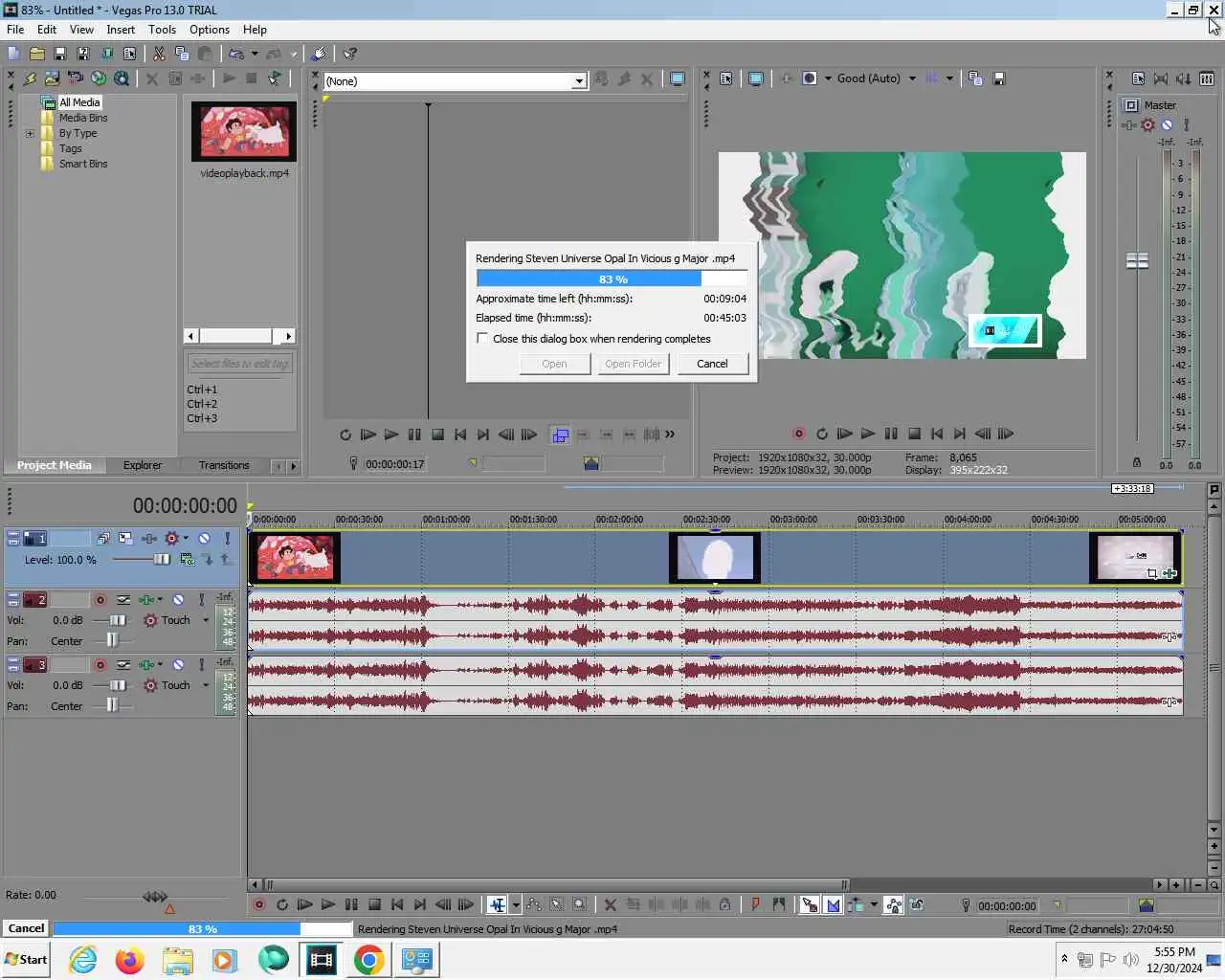Click Cancel in the rendering dialog
Viewport: 1225px width, 980px height.
[x=712, y=364]
